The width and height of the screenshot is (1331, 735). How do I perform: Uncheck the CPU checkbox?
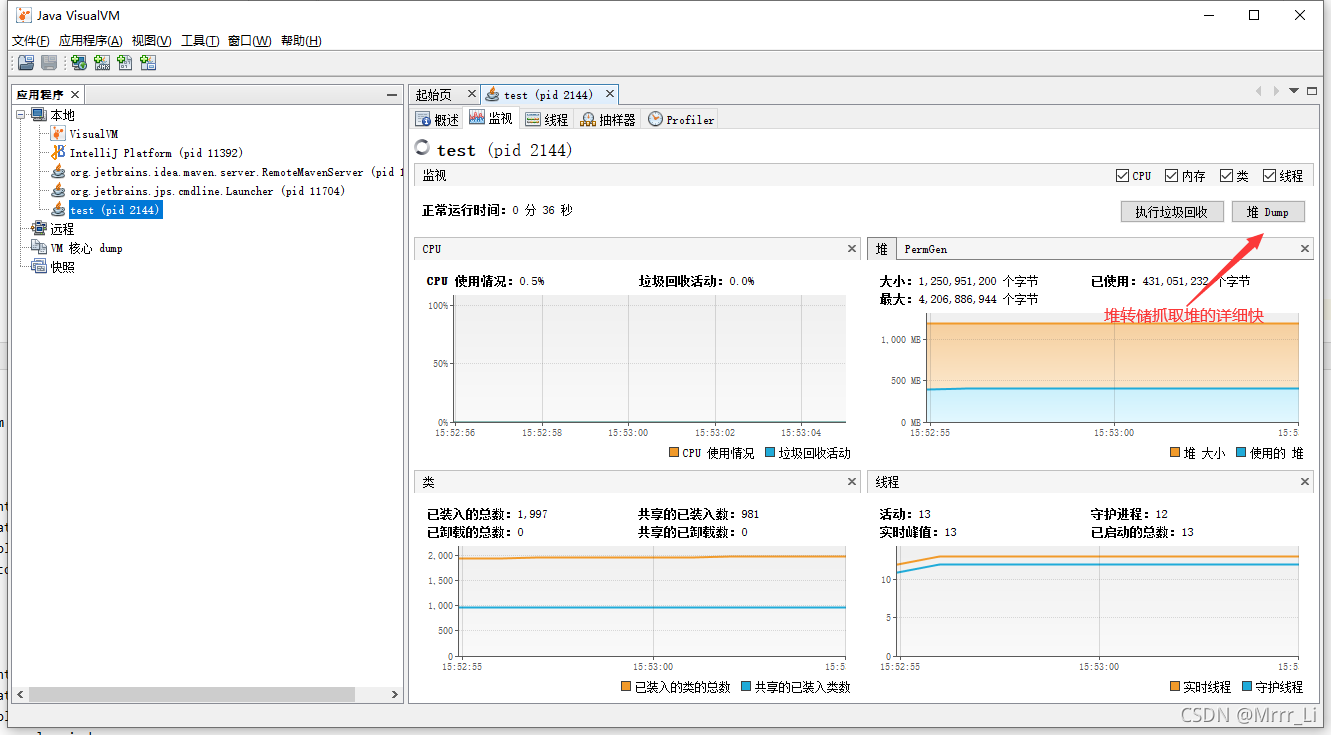pos(1122,176)
